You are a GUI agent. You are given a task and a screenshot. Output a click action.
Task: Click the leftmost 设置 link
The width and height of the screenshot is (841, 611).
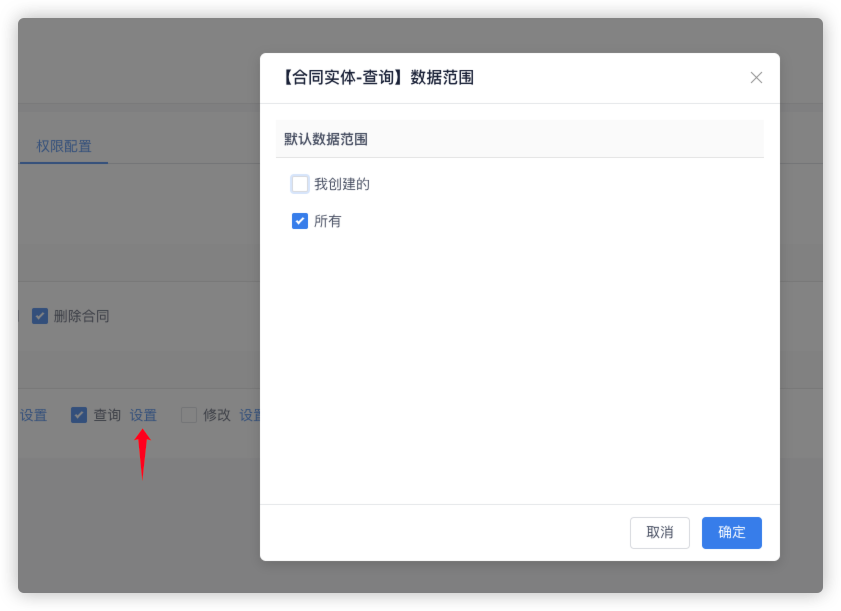[33, 415]
